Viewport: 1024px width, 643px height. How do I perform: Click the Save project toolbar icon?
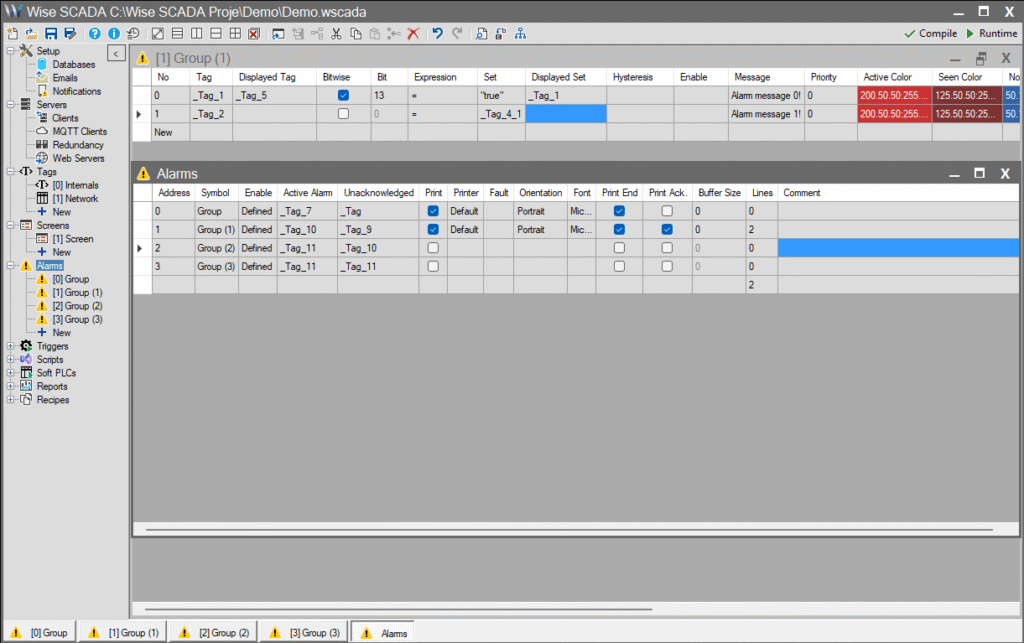coord(50,33)
